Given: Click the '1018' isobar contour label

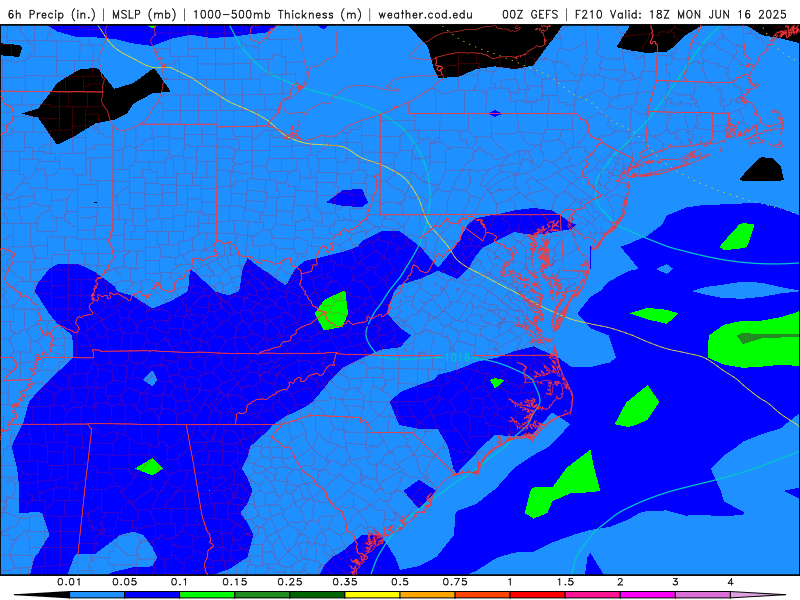Looking at the screenshot, I should coord(457,357).
